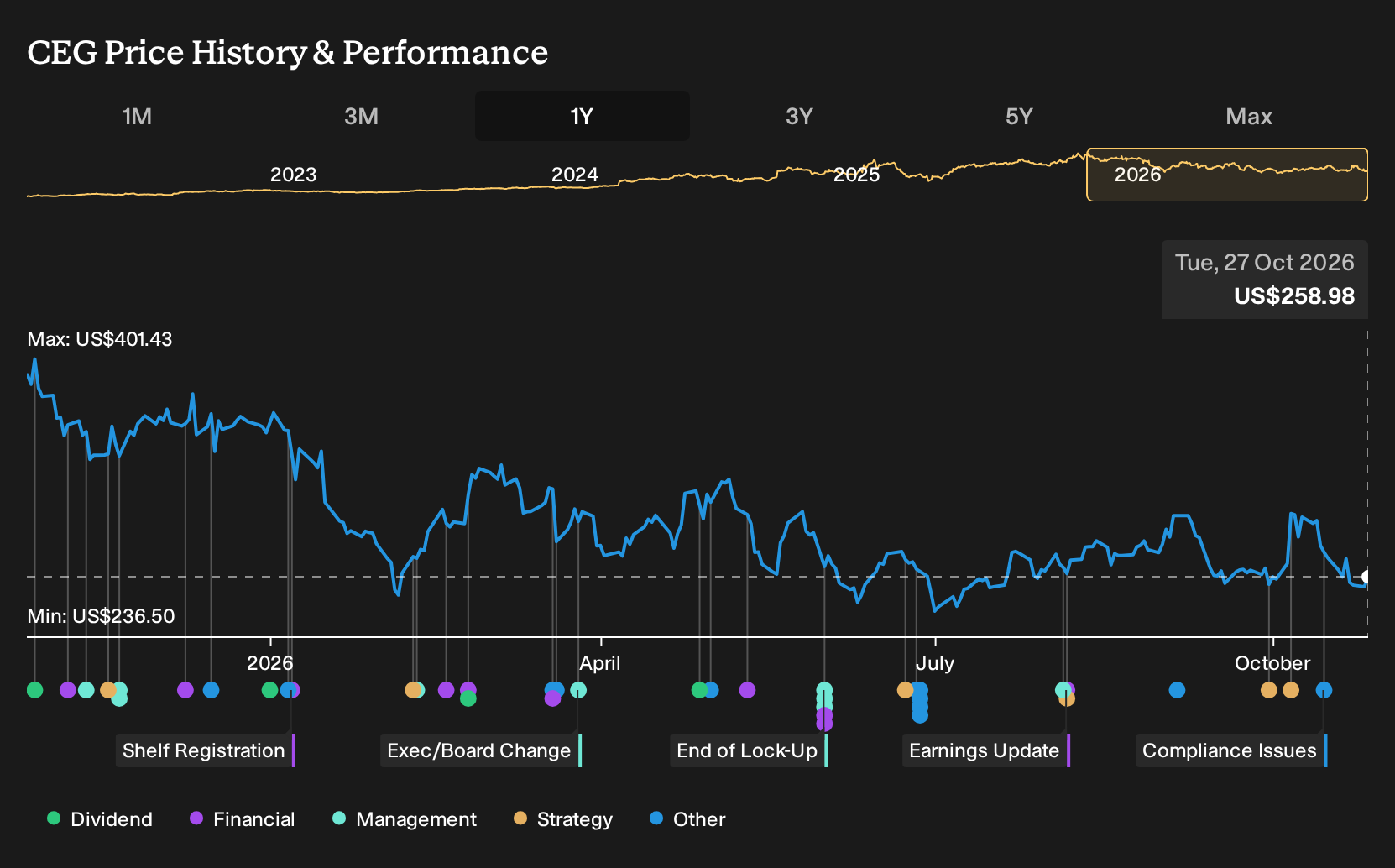Viewport: 1395px width, 868px height.
Task: Click the US$258.98 price tooltip
Action: coord(1294,296)
